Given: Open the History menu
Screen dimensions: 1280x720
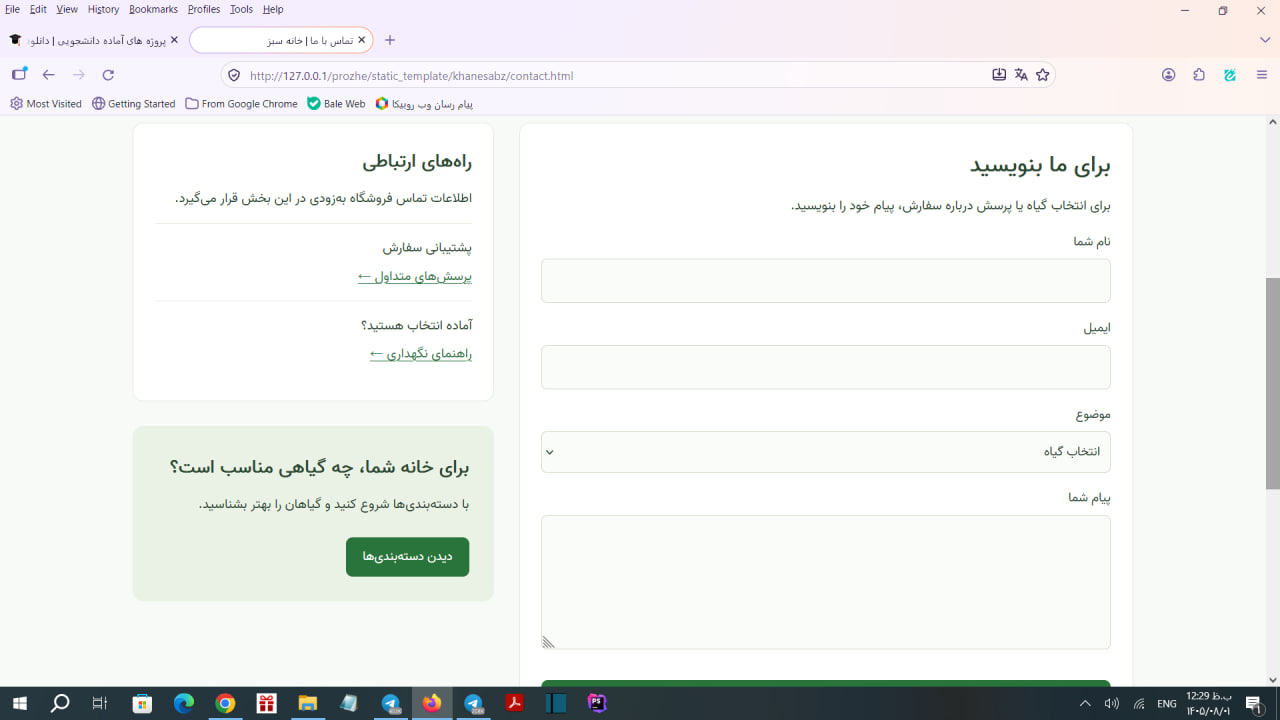Looking at the screenshot, I should (x=103, y=9).
